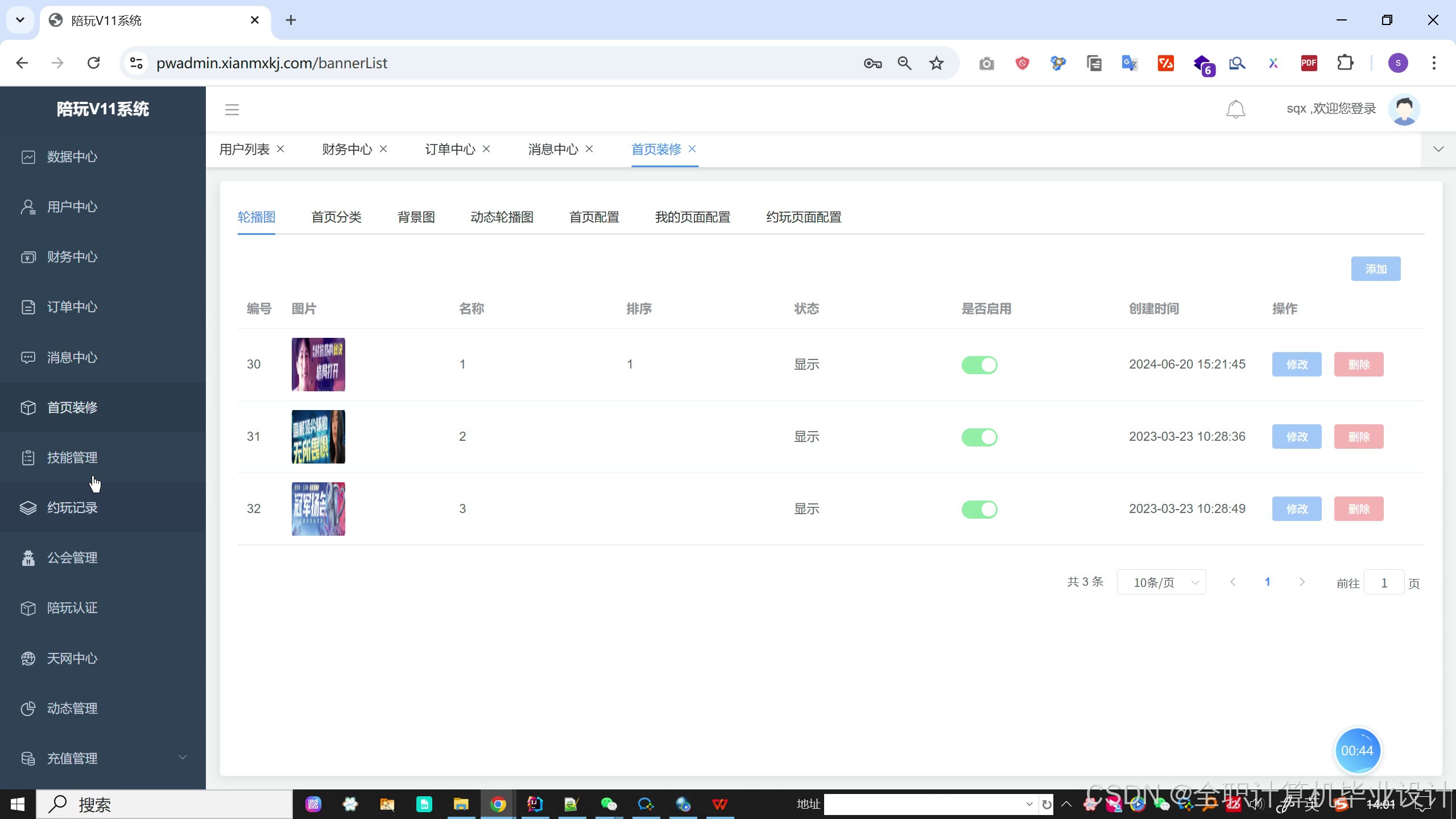Open the Windows Start menu
The image size is (1456, 819).
click(x=18, y=804)
